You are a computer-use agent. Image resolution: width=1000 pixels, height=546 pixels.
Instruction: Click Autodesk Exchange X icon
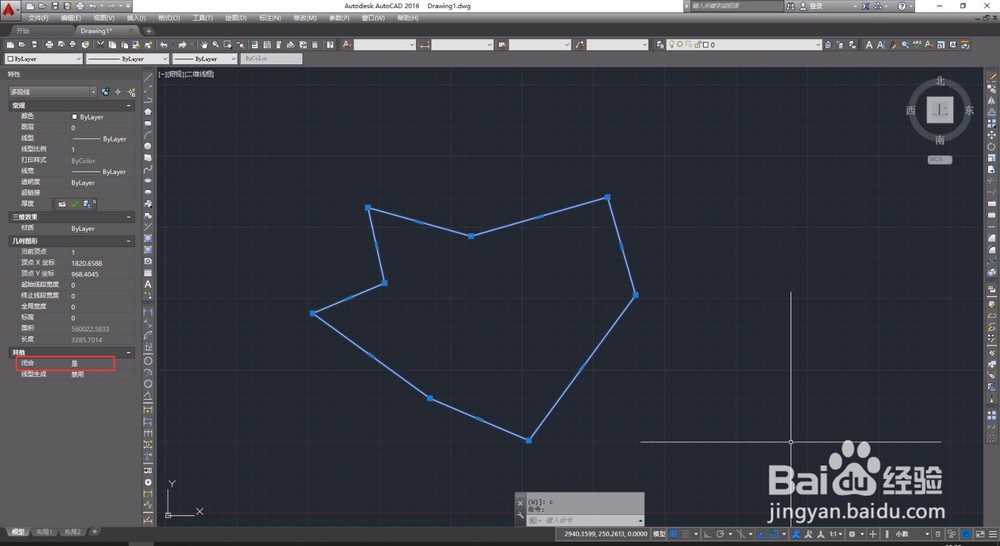coord(865,6)
